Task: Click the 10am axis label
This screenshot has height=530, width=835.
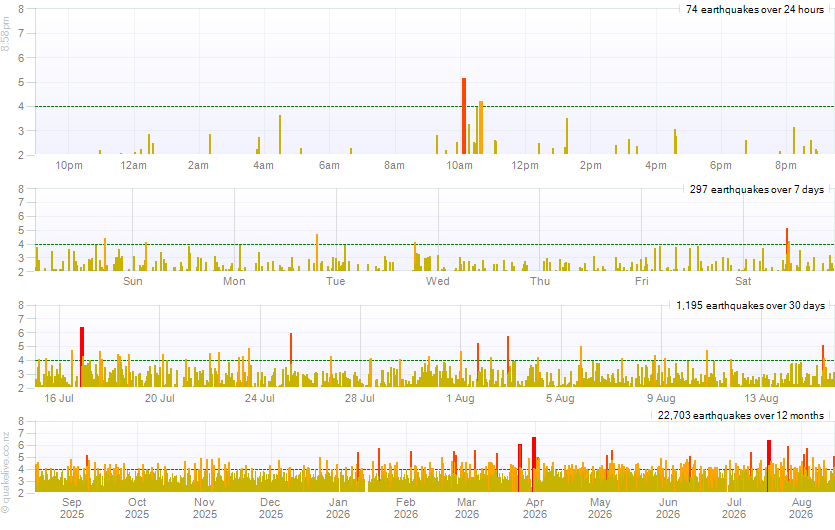Action: pyautogui.click(x=460, y=166)
